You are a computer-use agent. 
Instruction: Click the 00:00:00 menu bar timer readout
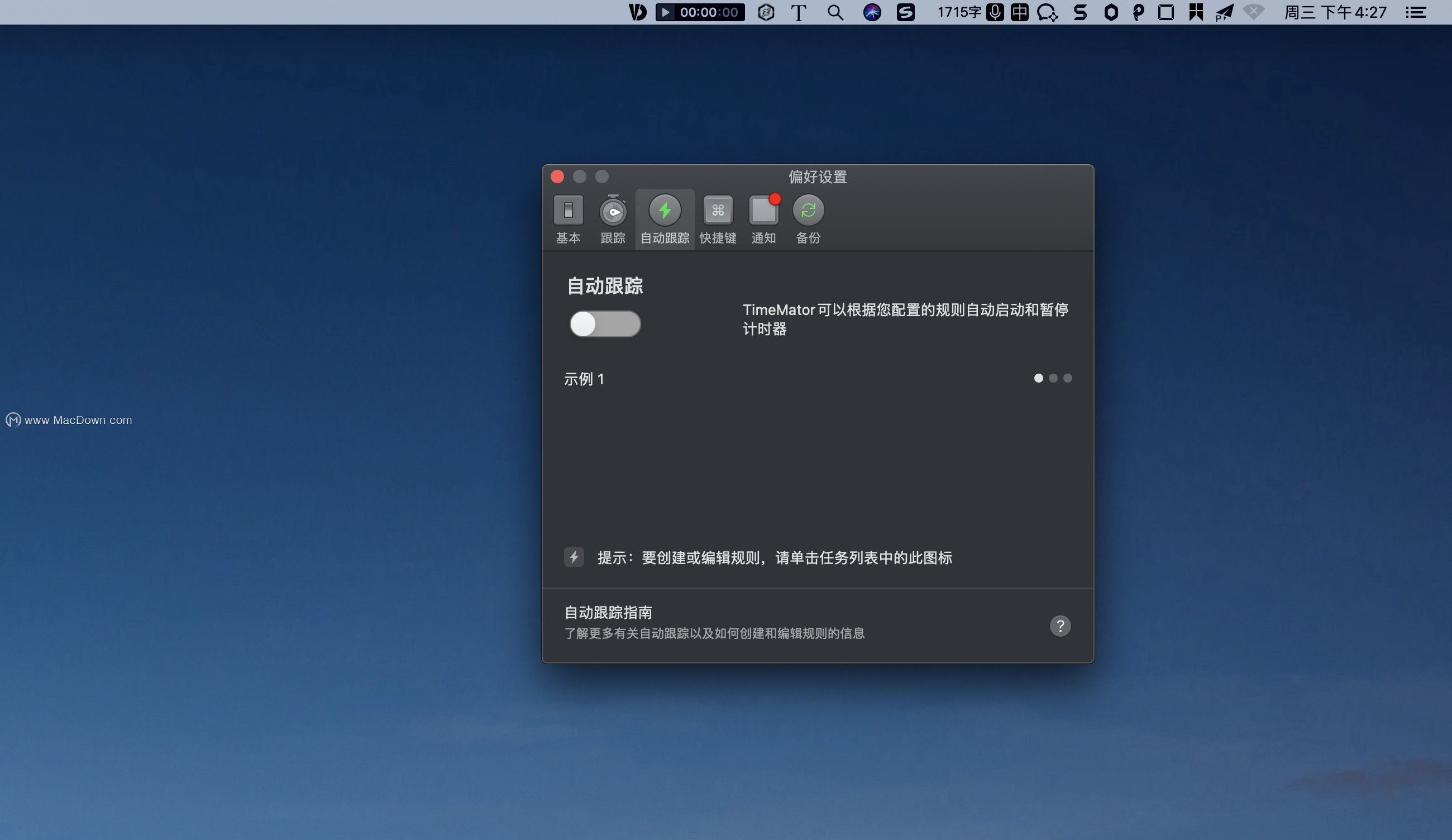709,12
